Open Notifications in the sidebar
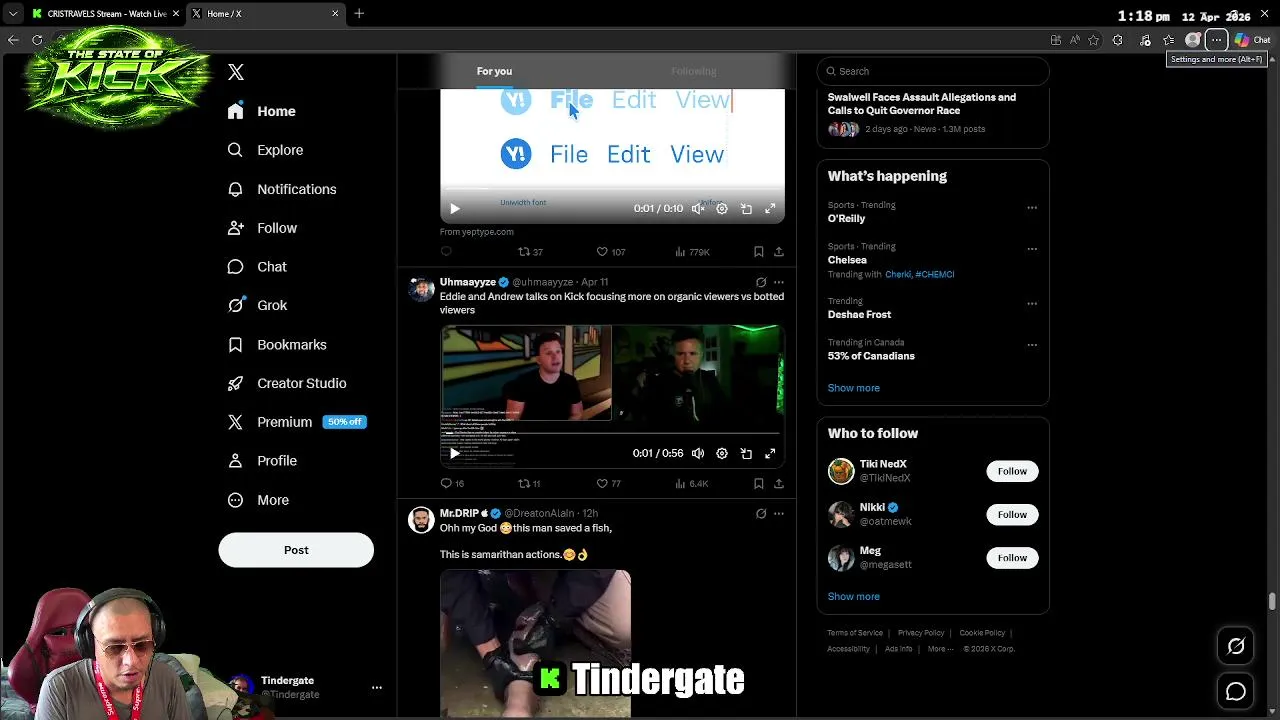The width and height of the screenshot is (1280, 720). pyautogui.click(x=282, y=189)
